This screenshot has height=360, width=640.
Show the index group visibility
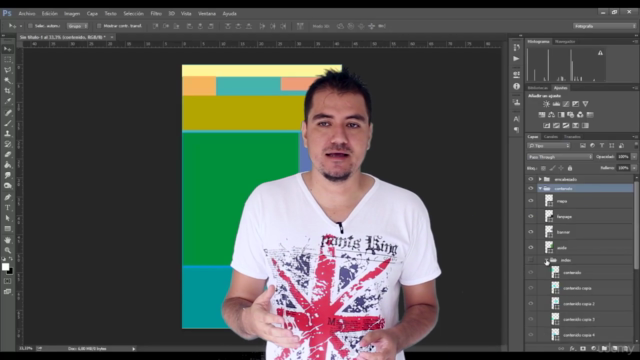tap(531, 260)
